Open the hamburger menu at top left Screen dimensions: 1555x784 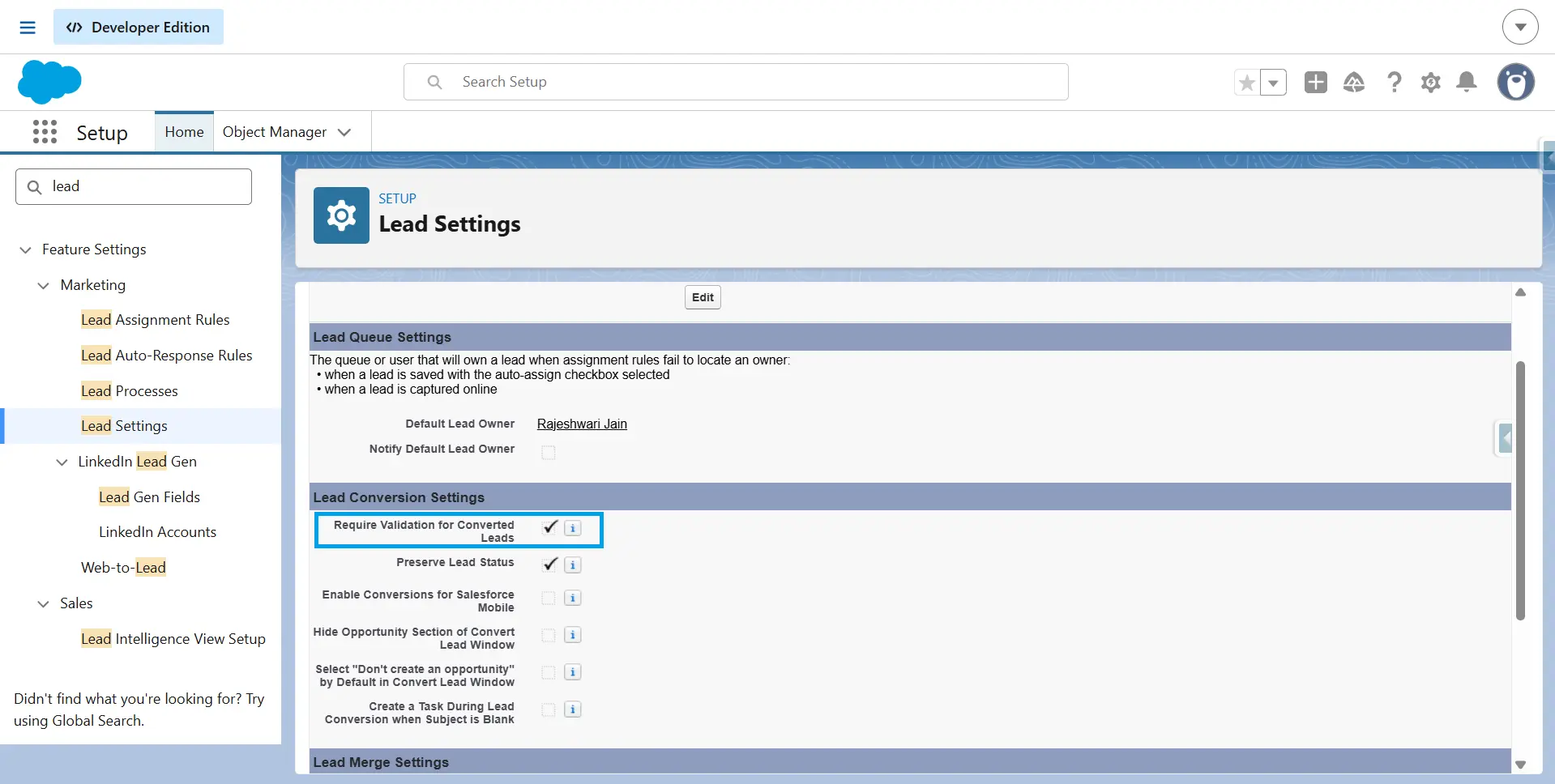coord(28,28)
